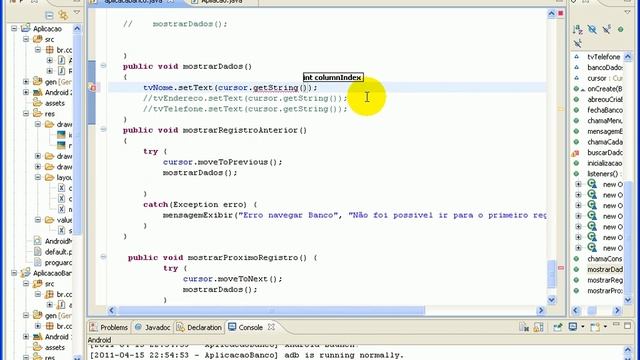This screenshot has height=360, width=640.
Task: Open the Package Explorer view menu arrow
Action: coord(77,13)
